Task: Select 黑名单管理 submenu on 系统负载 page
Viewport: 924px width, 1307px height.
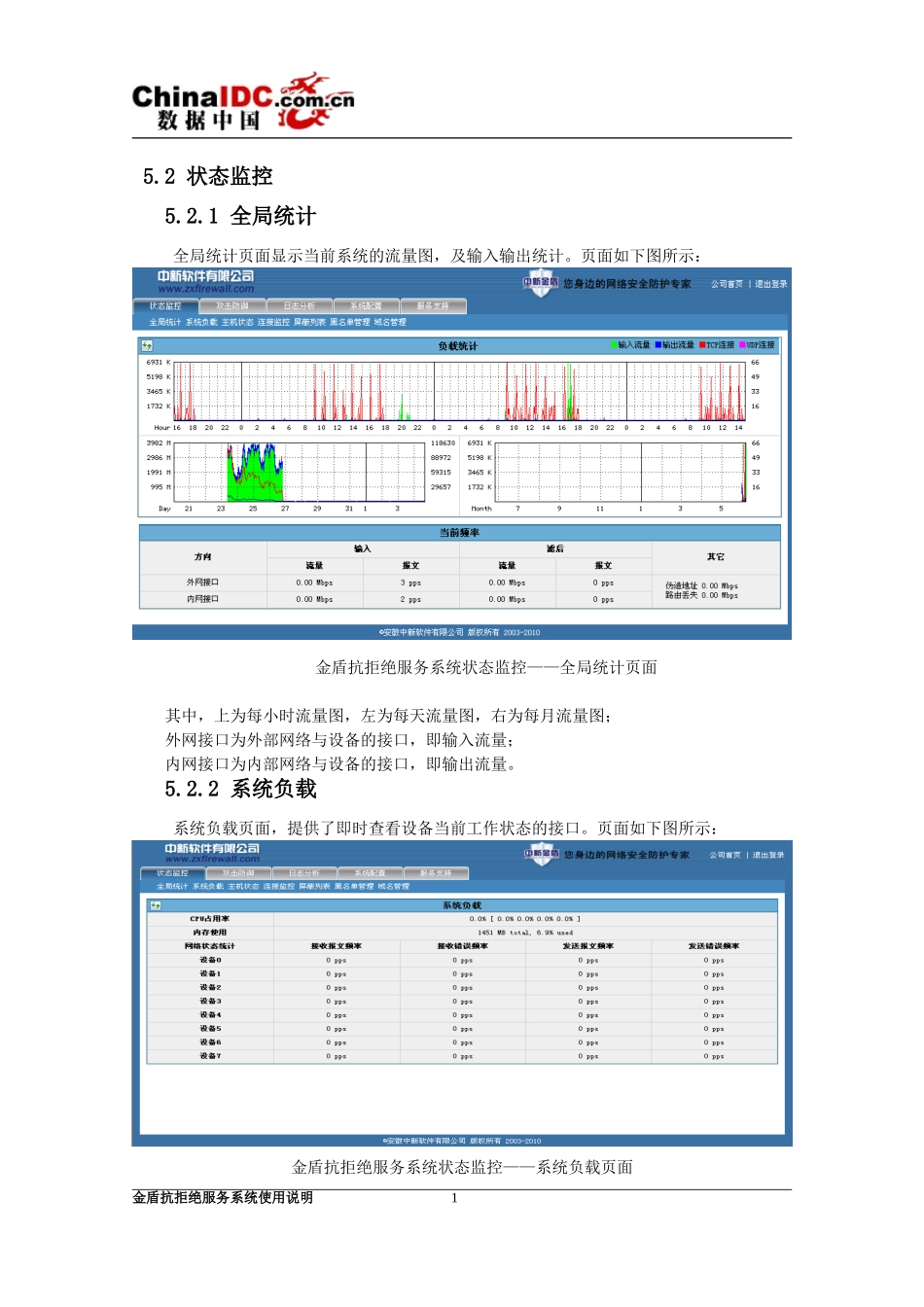Action: (x=354, y=887)
